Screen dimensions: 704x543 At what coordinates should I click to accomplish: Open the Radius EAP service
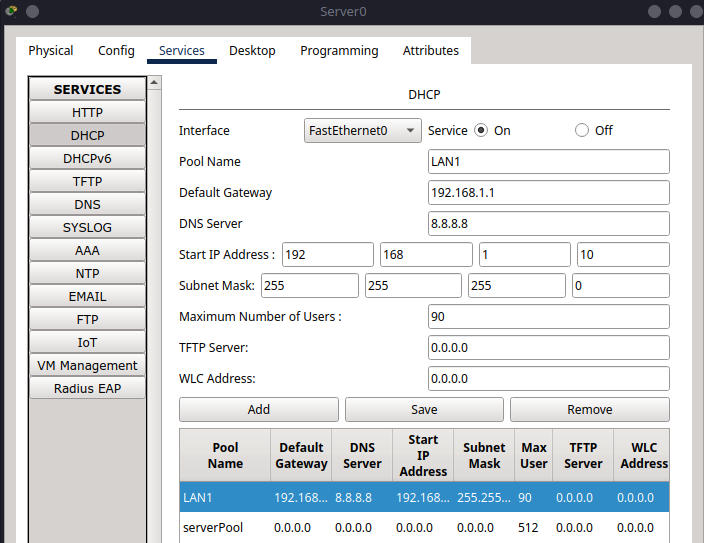point(87,388)
